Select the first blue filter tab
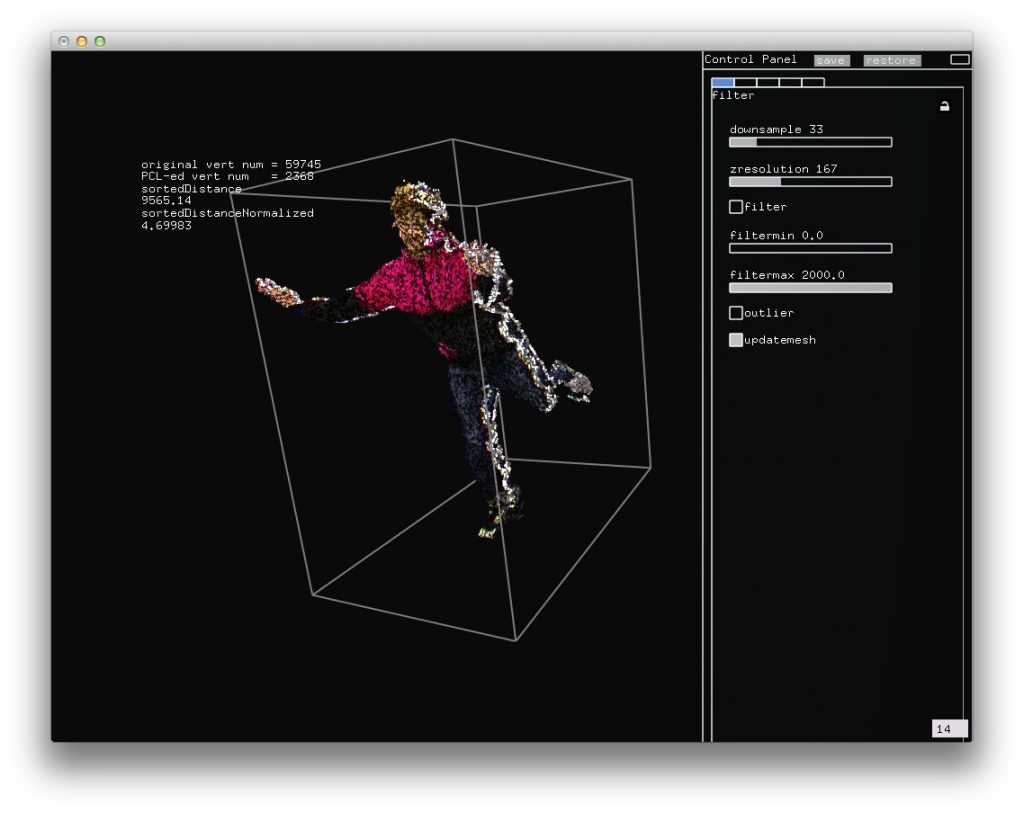 tap(722, 82)
